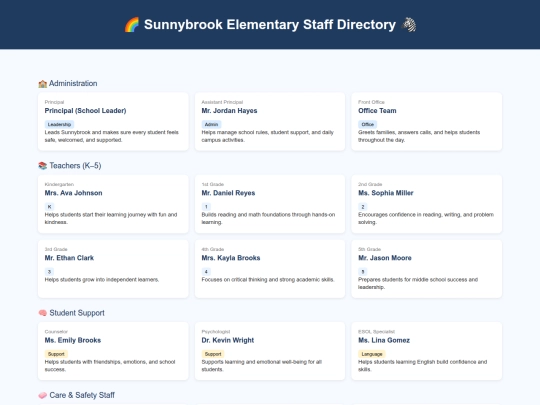The height and width of the screenshot is (405, 540).
Task: Click the icon beside Care & Safety Staff
Action: coord(43,395)
